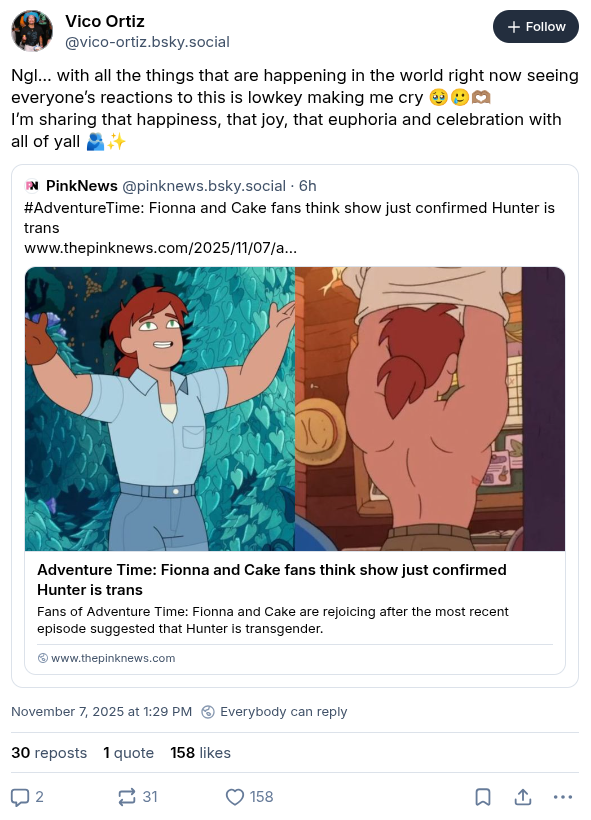Follow Vico Ortiz
Image resolution: width=591 pixels, height=820 pixels.
(536, 27)
